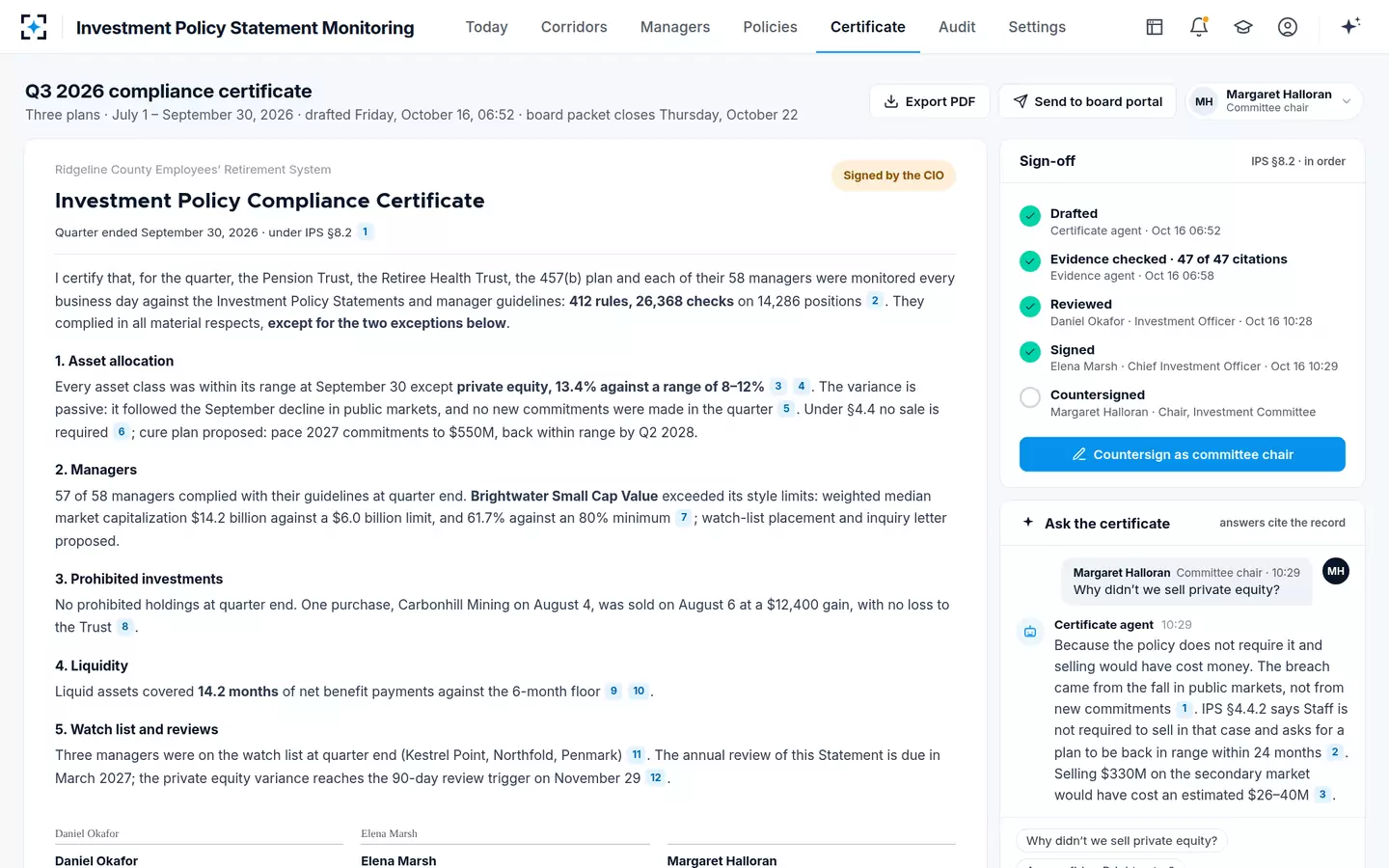Click citation 1 beside IPS §8.2
Image resolution: width=1389 pixels, height=868 pixels.
click(366, 231)
